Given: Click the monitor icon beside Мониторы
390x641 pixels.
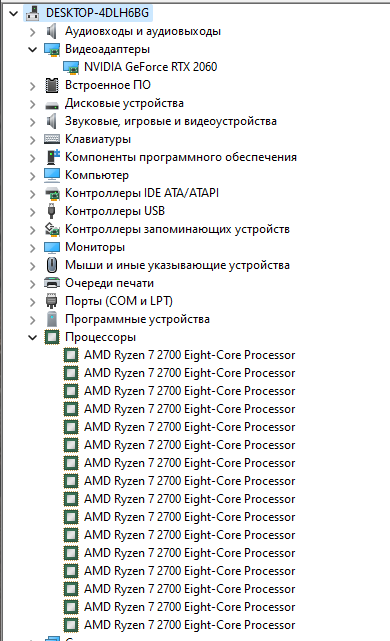Looking at the screenshot, I should (x=52, y=247).
